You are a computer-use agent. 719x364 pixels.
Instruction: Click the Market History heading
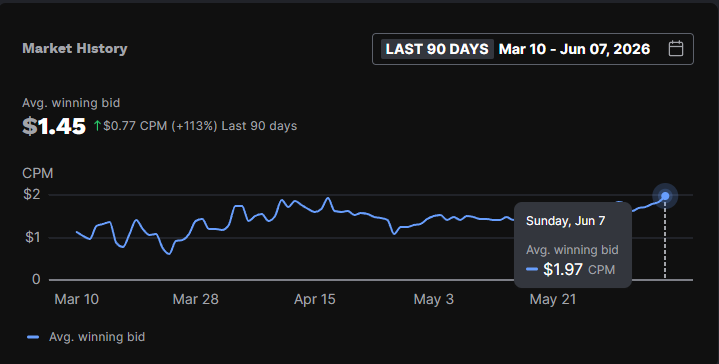[x=75, y=49]
